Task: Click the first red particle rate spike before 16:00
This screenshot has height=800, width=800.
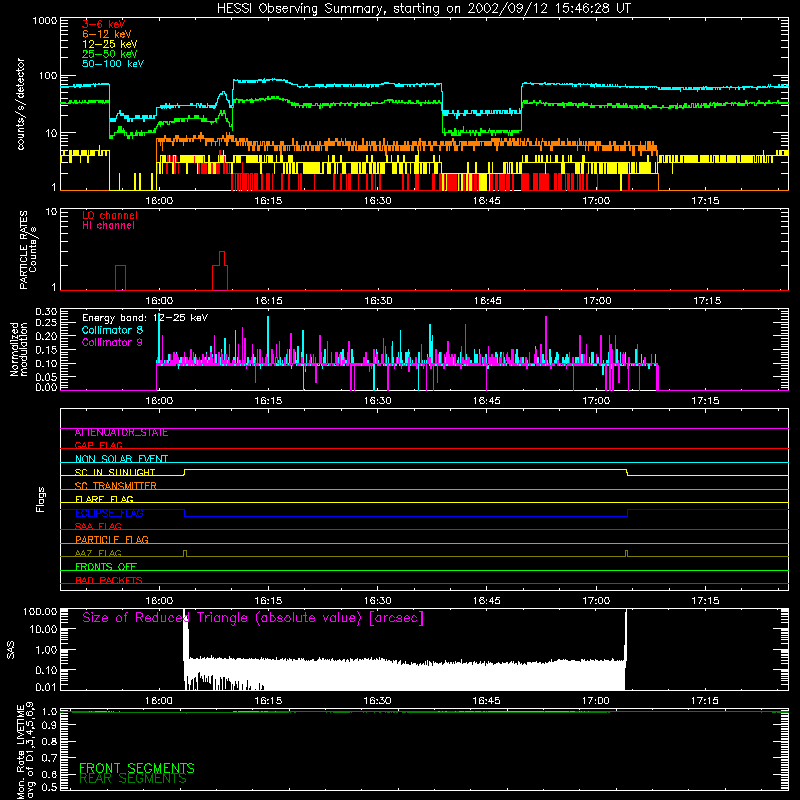Action: [120, 278]
